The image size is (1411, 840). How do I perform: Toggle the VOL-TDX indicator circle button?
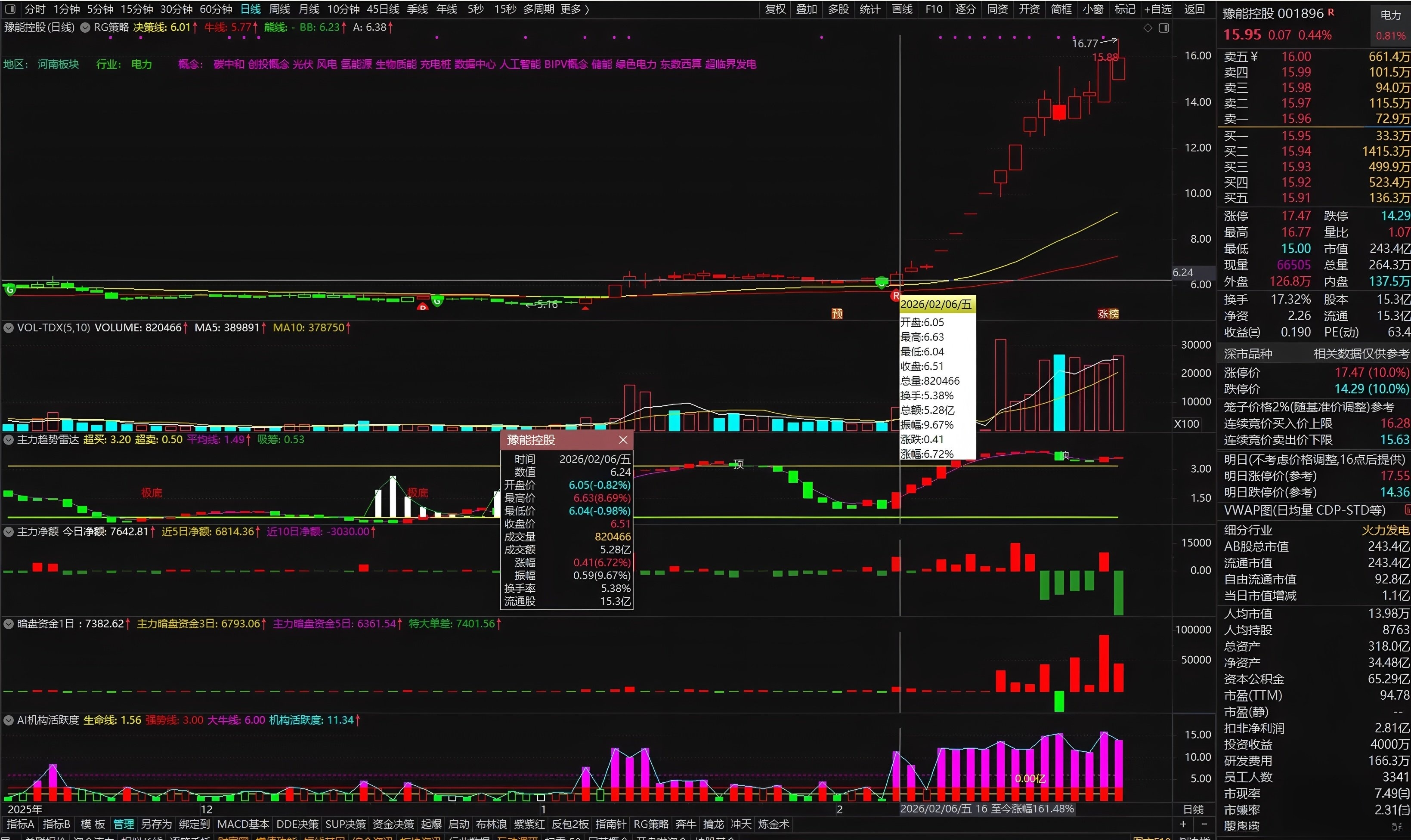(9, 327)
